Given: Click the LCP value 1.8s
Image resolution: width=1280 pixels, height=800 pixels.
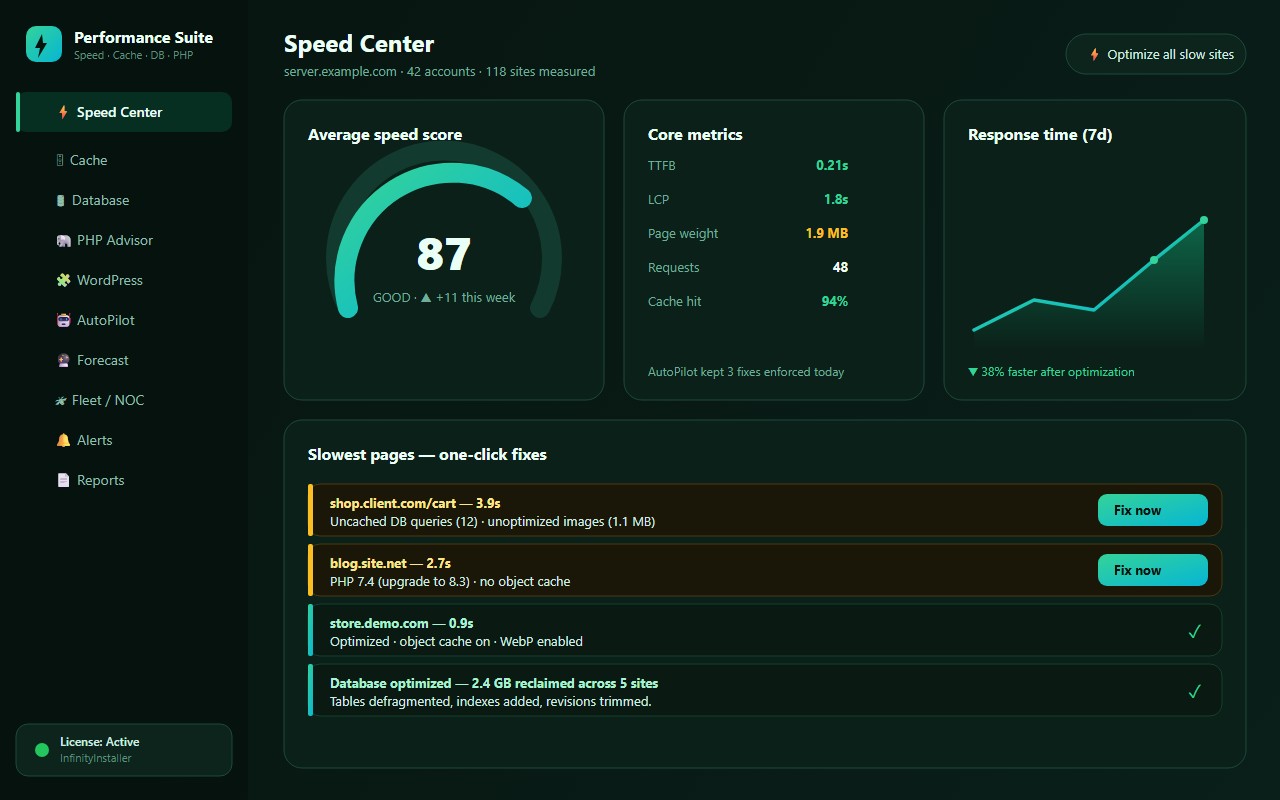Looking at the screenshot, I should (836, 200).
